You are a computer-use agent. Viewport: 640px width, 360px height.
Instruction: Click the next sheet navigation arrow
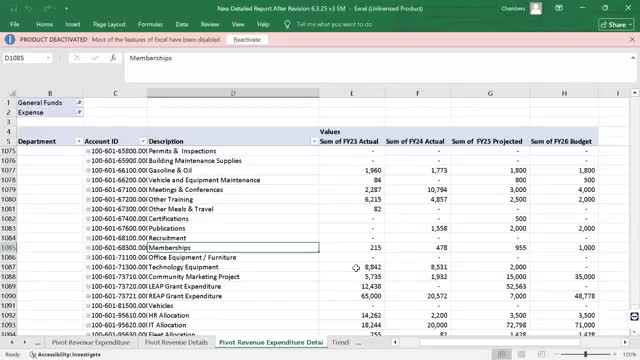coord(24,342)
